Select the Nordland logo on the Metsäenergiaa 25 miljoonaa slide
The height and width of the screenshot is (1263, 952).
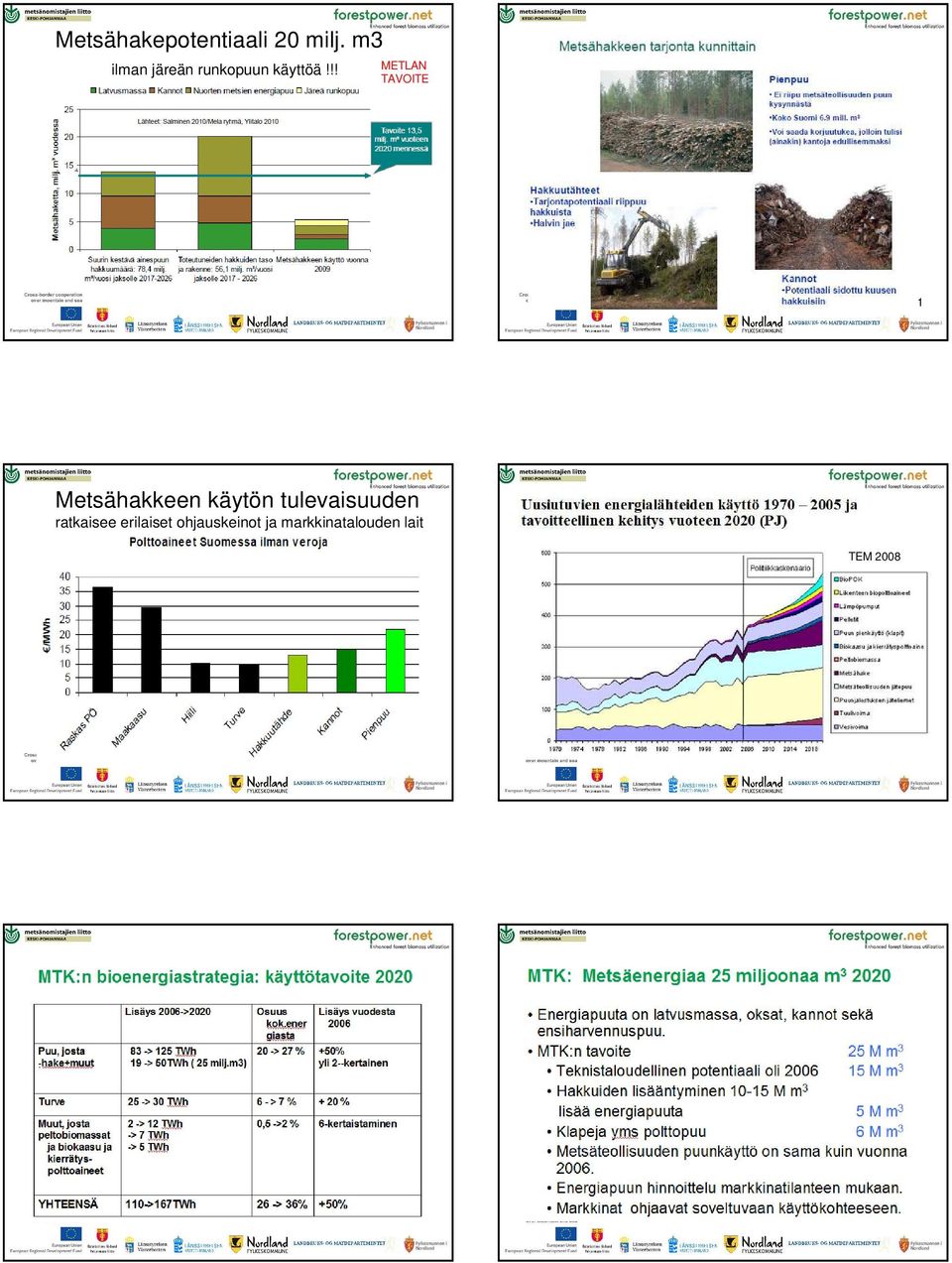pyautogui.click(x=754, y=1244)
